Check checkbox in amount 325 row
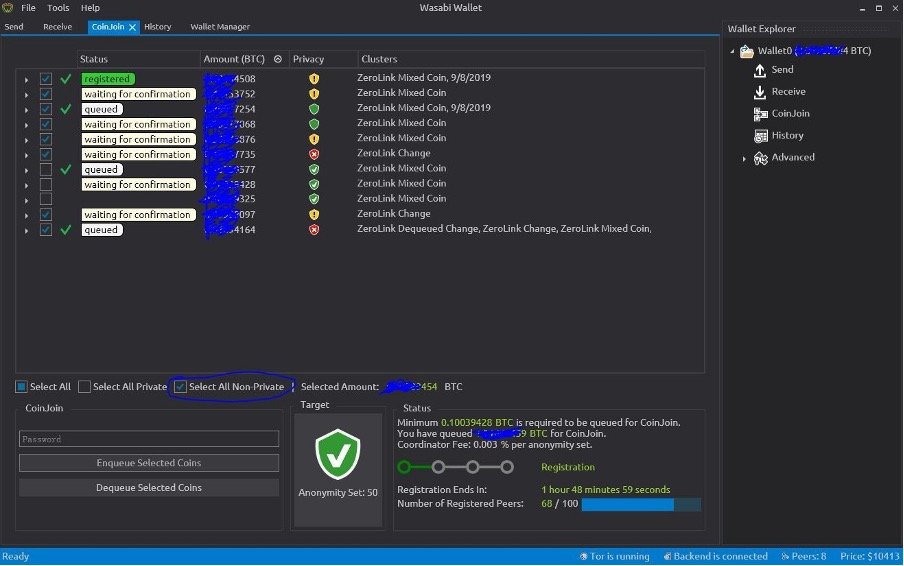 tap(46, 199)
